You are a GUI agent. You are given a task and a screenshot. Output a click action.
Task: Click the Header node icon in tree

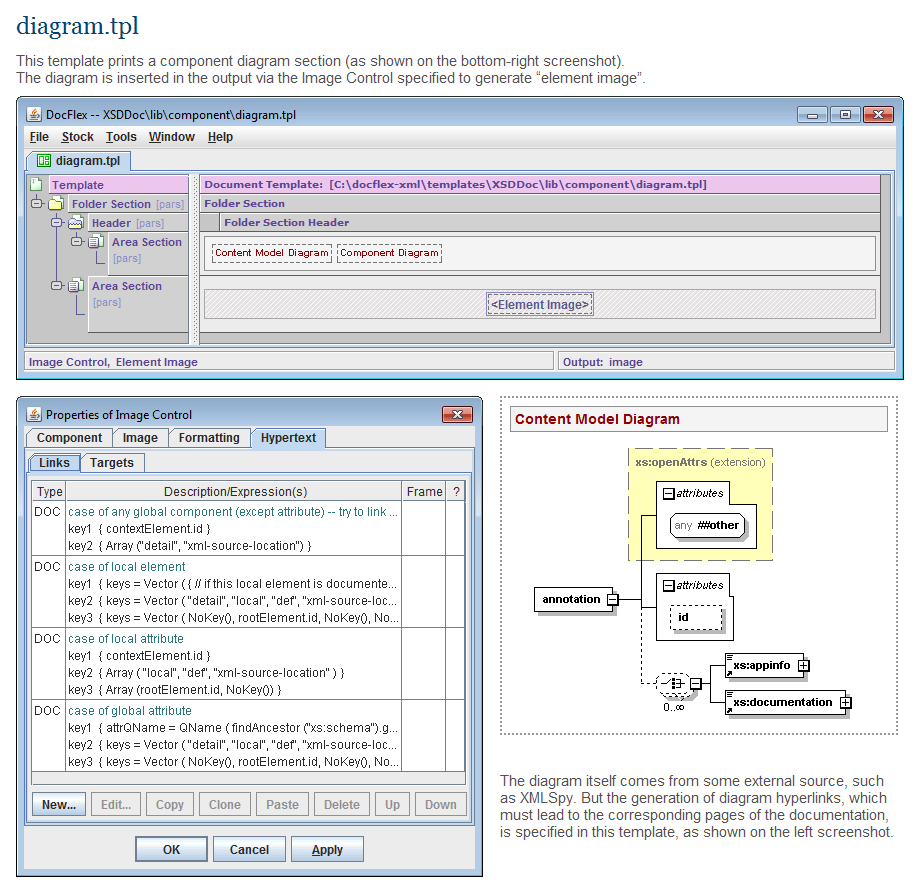pyautogui.click(x=75, y=223)
